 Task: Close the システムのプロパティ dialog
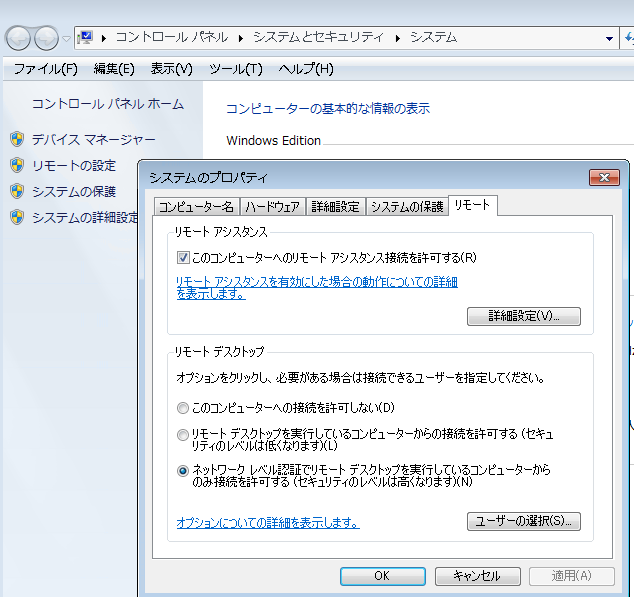[x=604, y=177]
